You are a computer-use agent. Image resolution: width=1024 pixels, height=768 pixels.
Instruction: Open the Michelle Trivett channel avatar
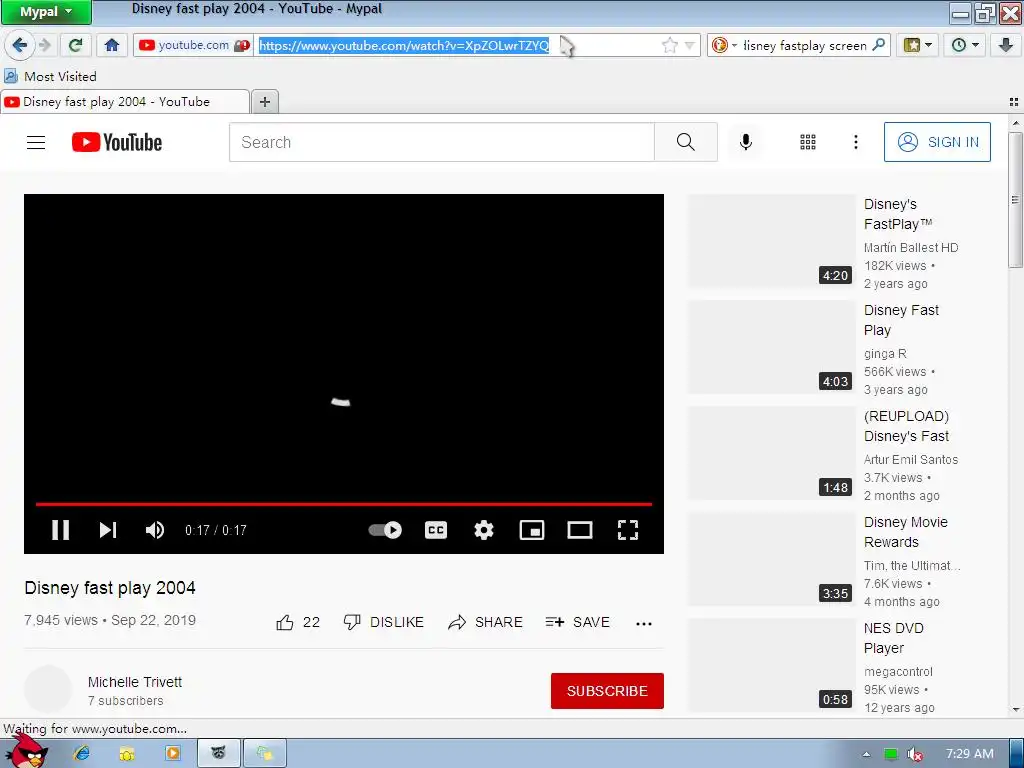coord(48,690)
